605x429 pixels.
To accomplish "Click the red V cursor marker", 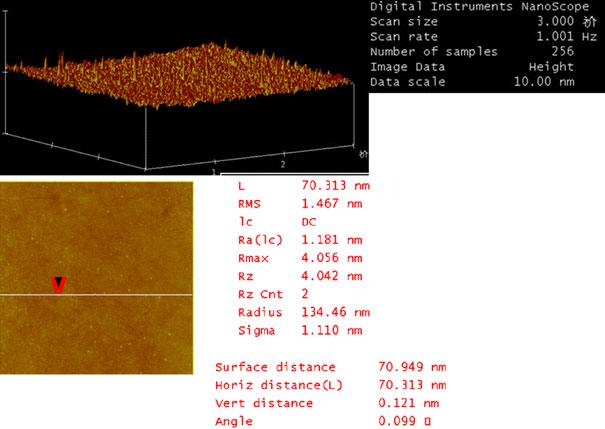I will pos(57,287).
